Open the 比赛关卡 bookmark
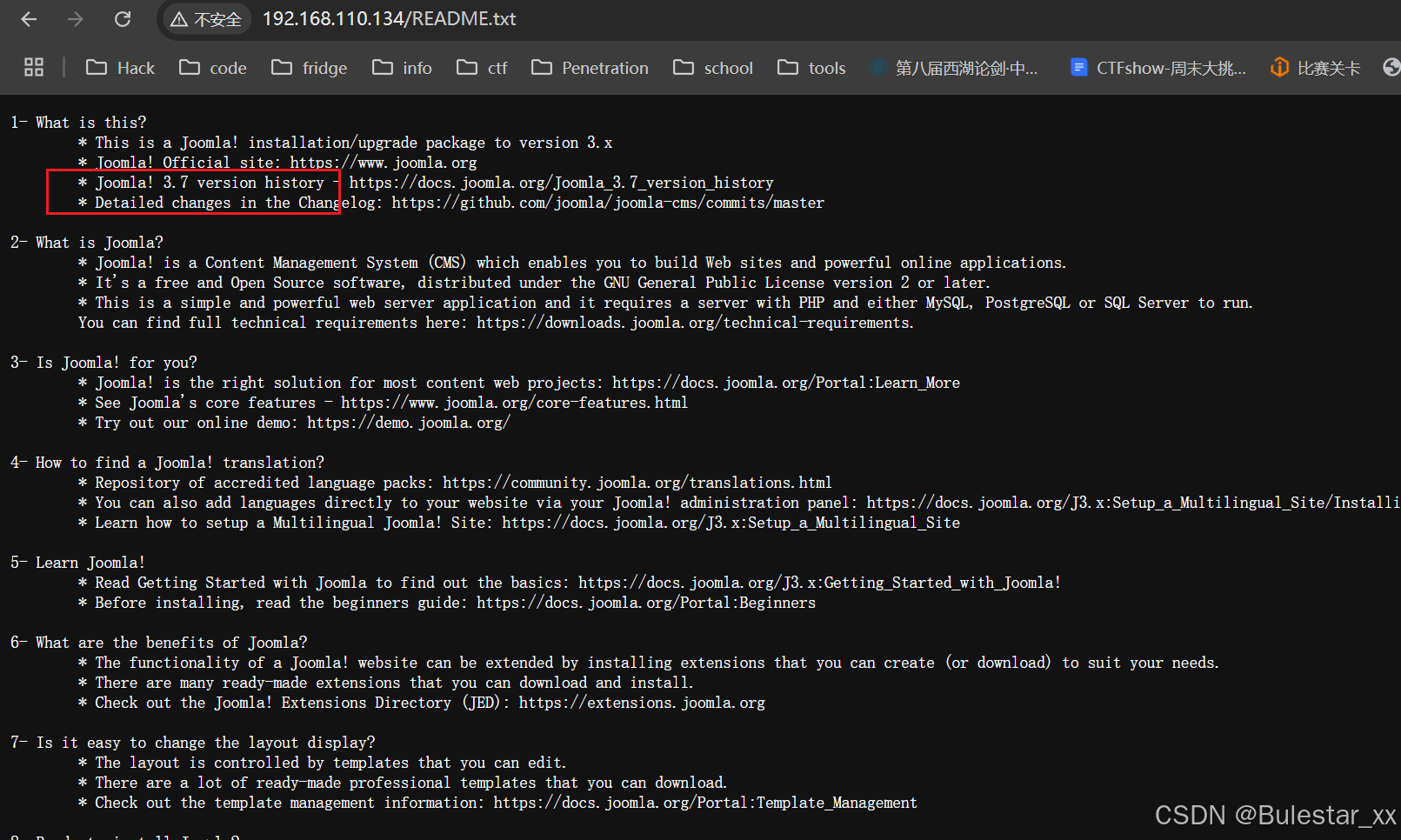1401x840 pixels. 1315,68
